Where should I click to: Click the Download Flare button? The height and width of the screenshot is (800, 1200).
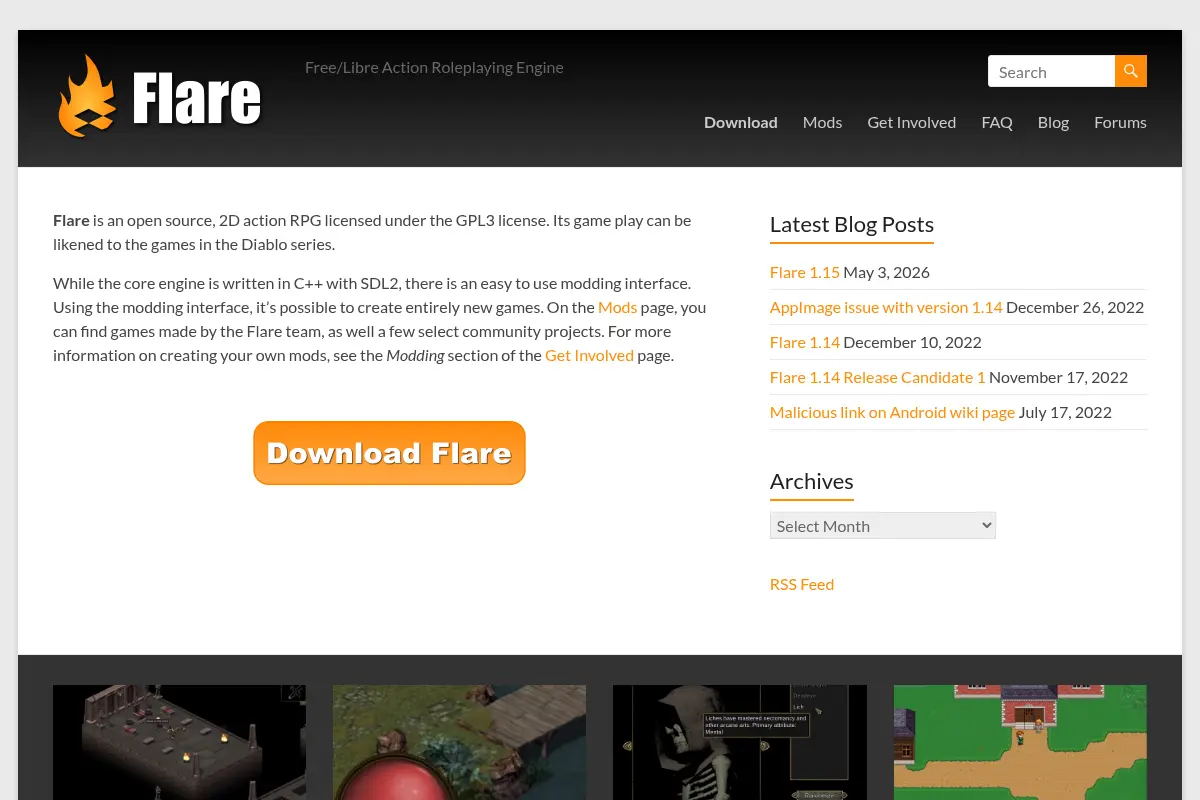(x=389, y=453)
